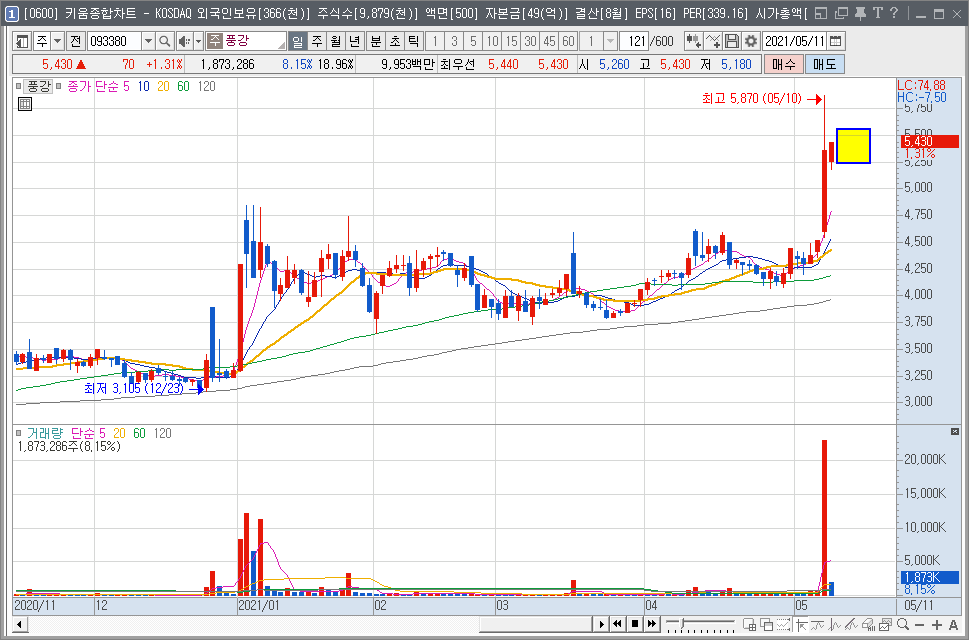Select 분 minute period button
This screenshot has height=640, width=969.
376,41
